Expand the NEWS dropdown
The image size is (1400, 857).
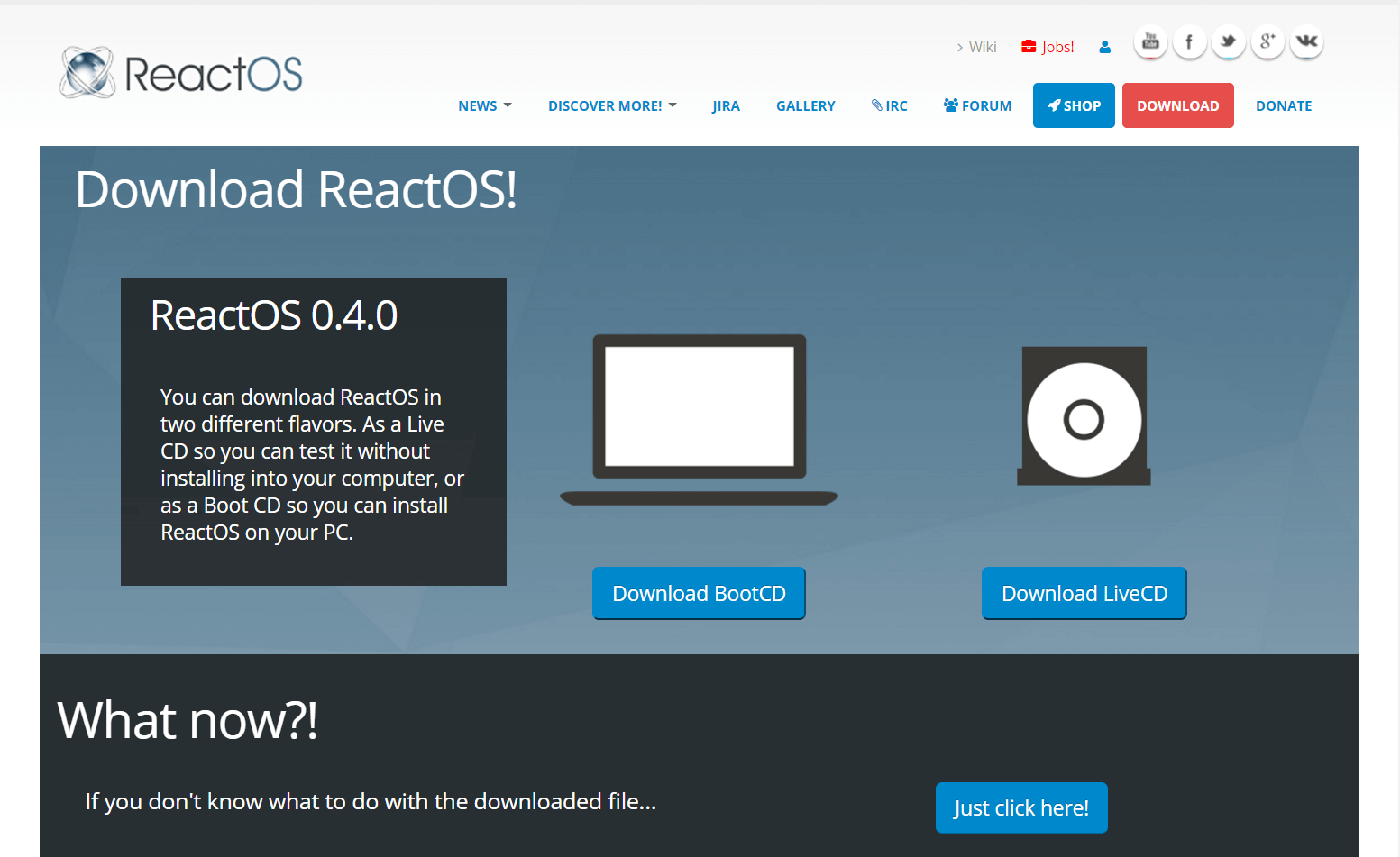click(x=485, y=105)
